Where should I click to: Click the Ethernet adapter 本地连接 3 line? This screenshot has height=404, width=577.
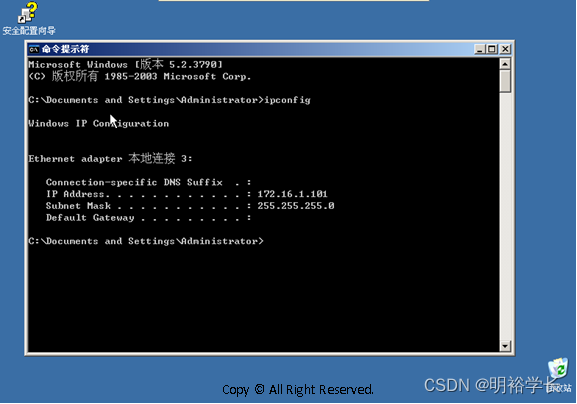pyautogui.click(x=110, y=159)
